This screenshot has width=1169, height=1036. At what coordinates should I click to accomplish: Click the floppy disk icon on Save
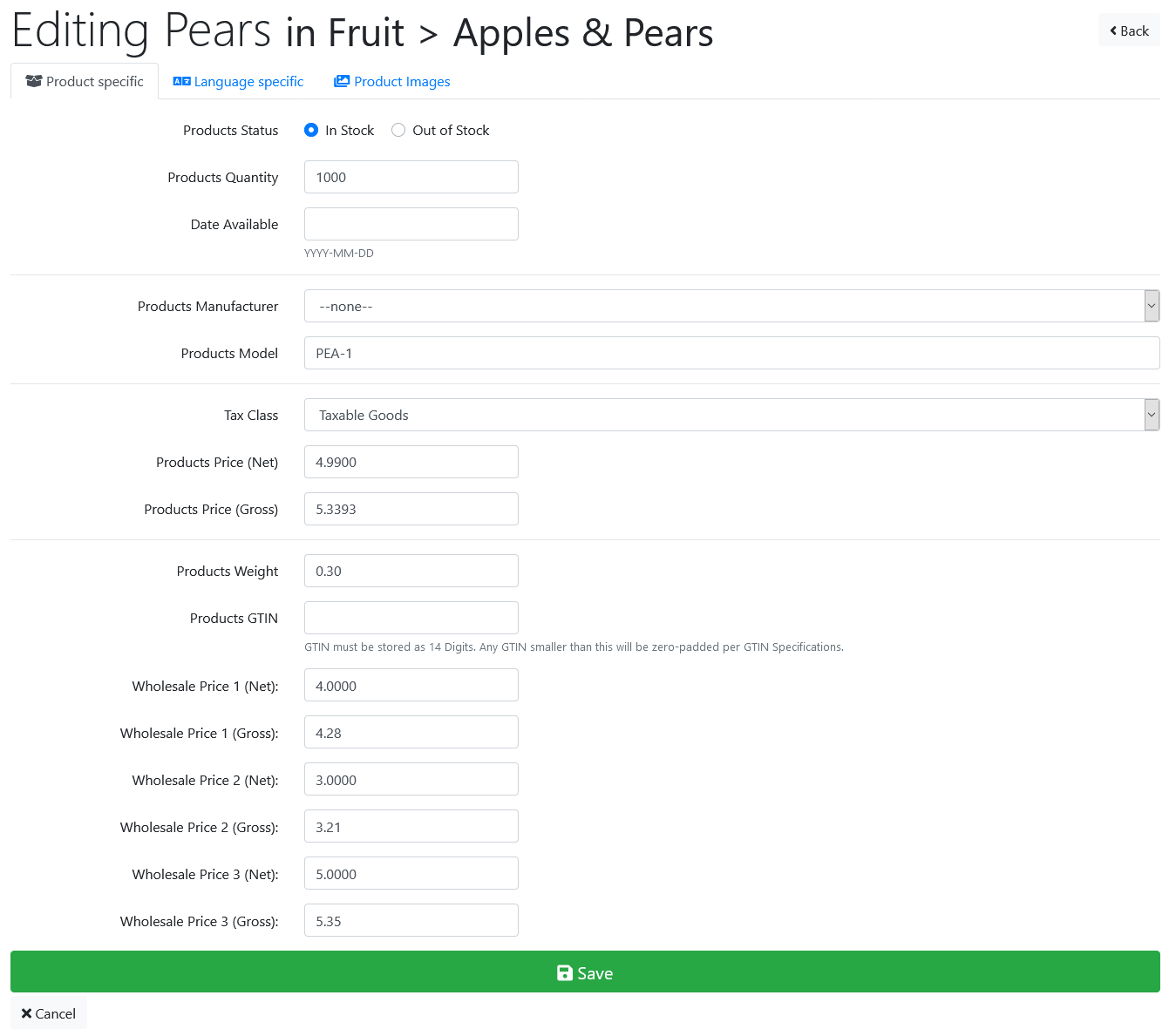[x=565, y=973]
